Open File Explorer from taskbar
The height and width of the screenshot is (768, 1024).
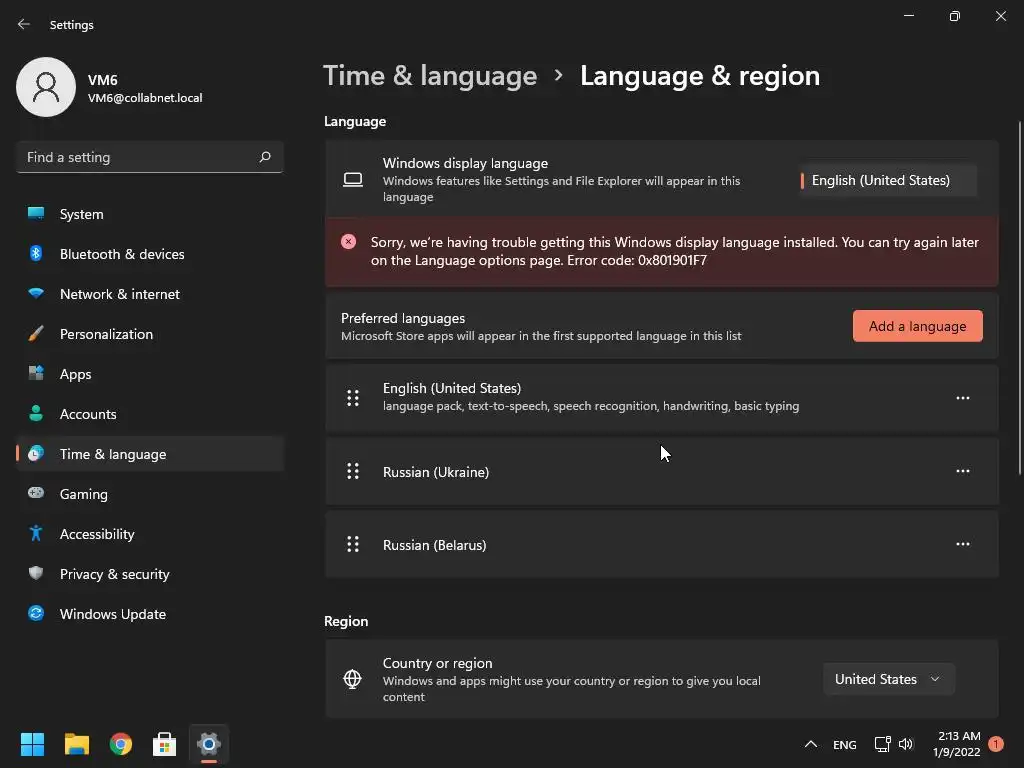click(x=76, y=744)
